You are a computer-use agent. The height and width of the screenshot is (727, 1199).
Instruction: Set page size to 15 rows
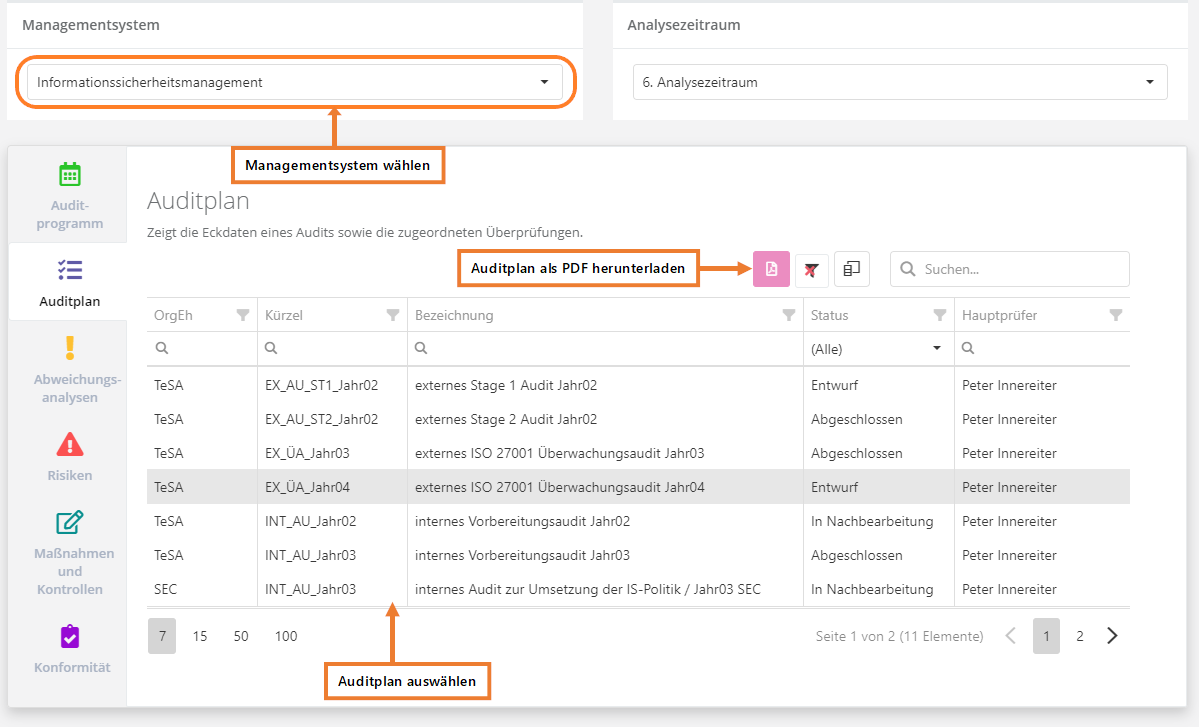pos(200,636)
